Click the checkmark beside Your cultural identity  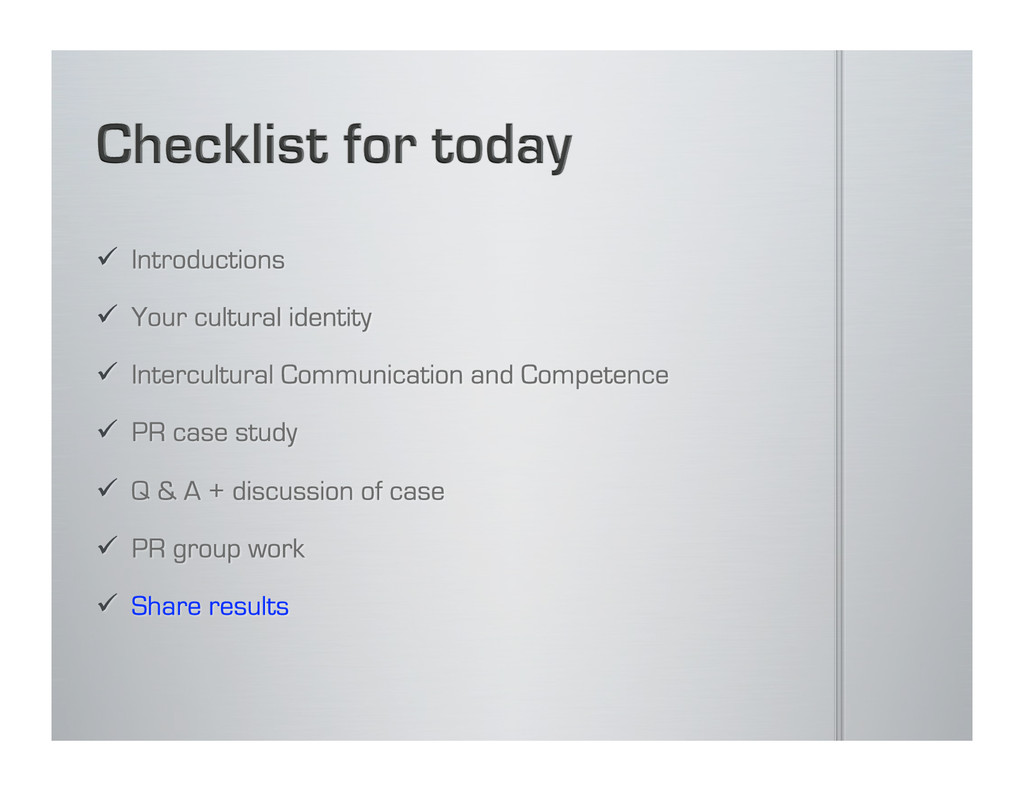click(107, 314)
